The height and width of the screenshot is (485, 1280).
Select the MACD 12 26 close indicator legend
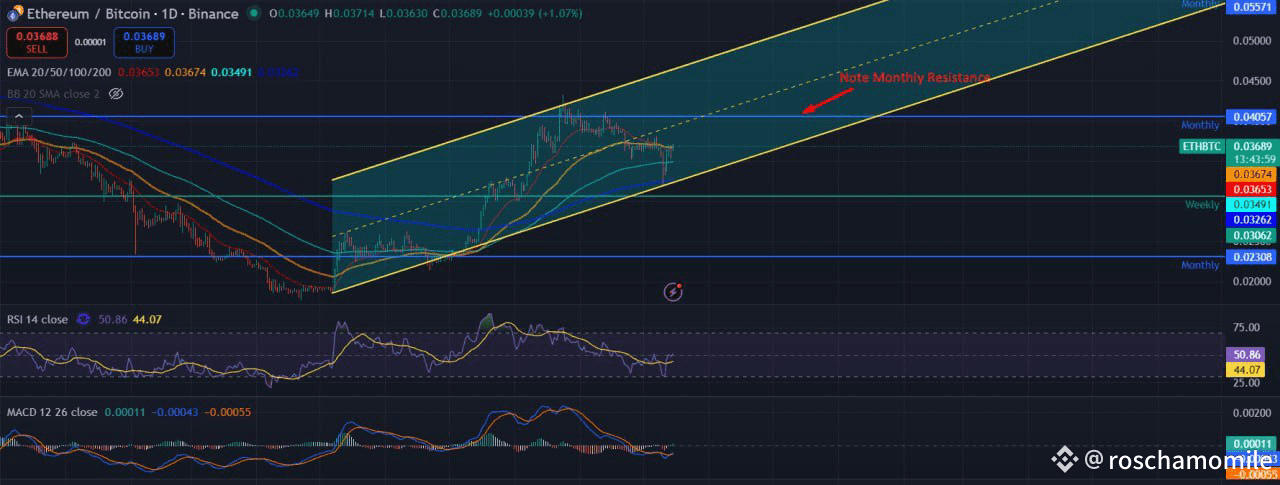52,412
